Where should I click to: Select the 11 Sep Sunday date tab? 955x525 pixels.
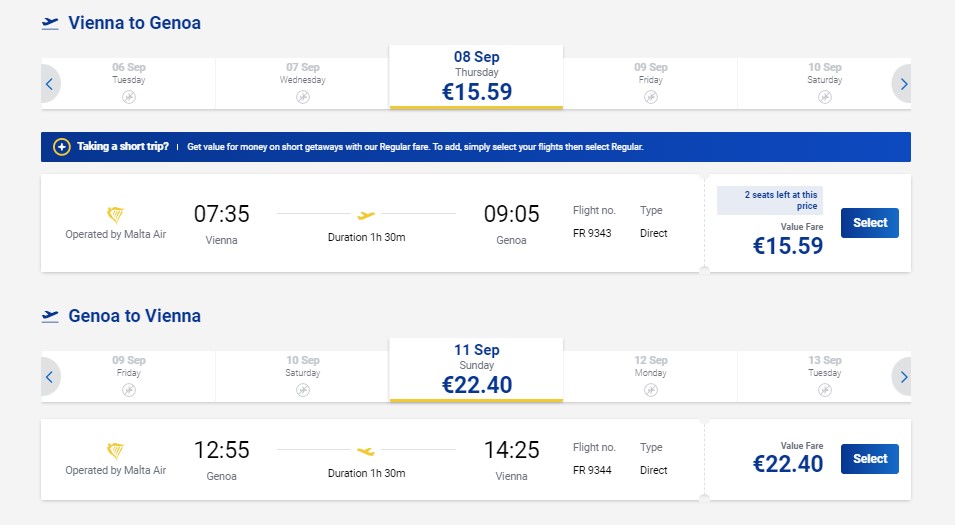476,370
